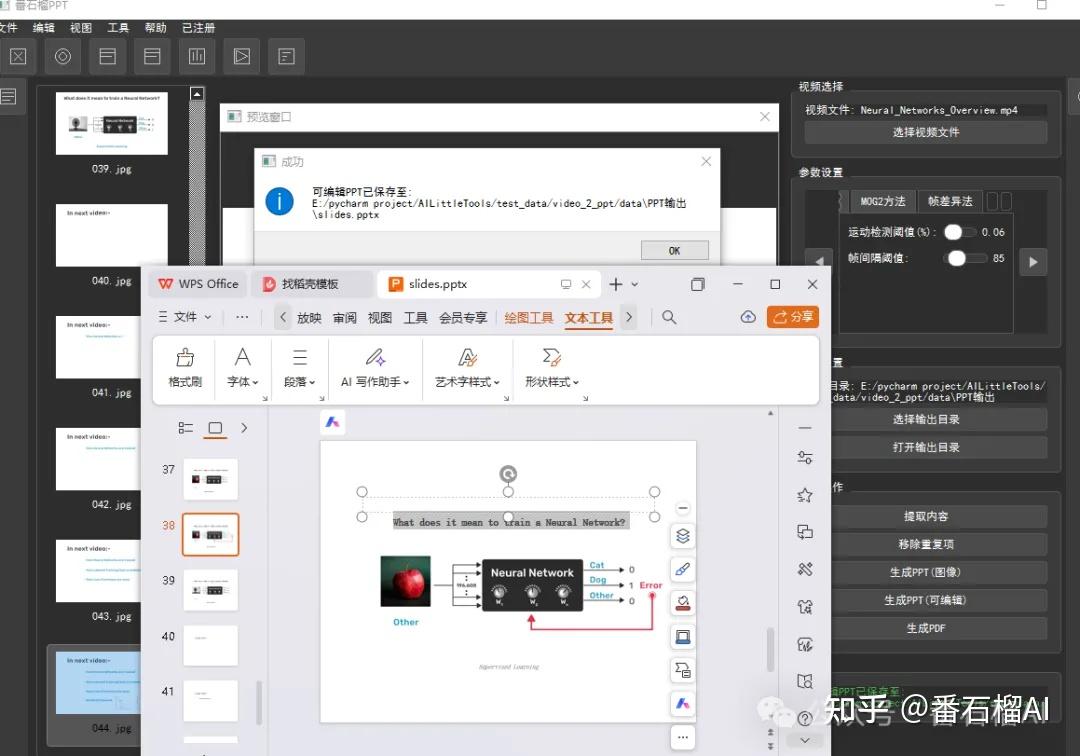Expand the slide panel chevron arrow
1080x756 pixels.
[244, 428]
